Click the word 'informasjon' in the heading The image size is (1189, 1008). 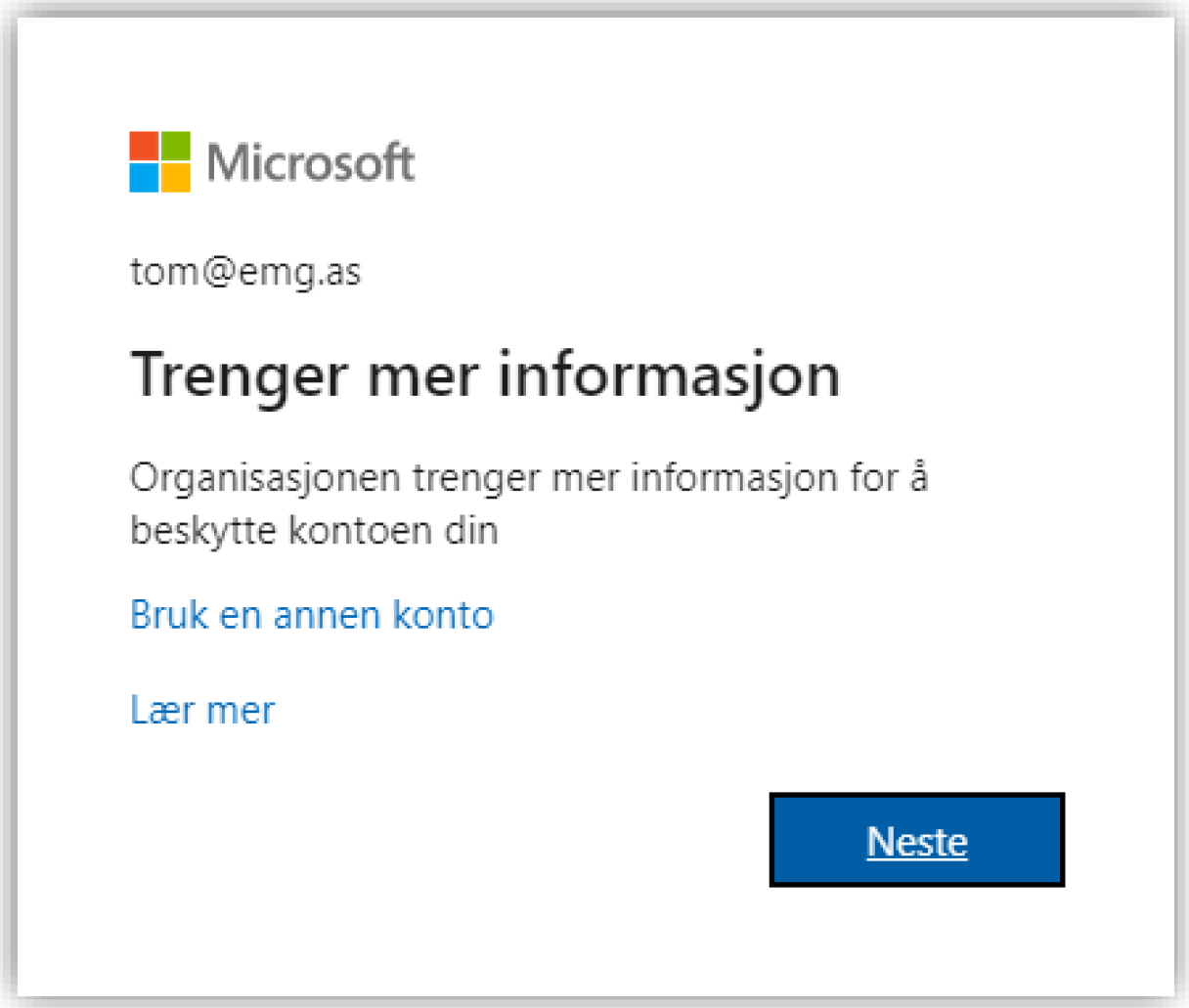[x=669, y=375]
